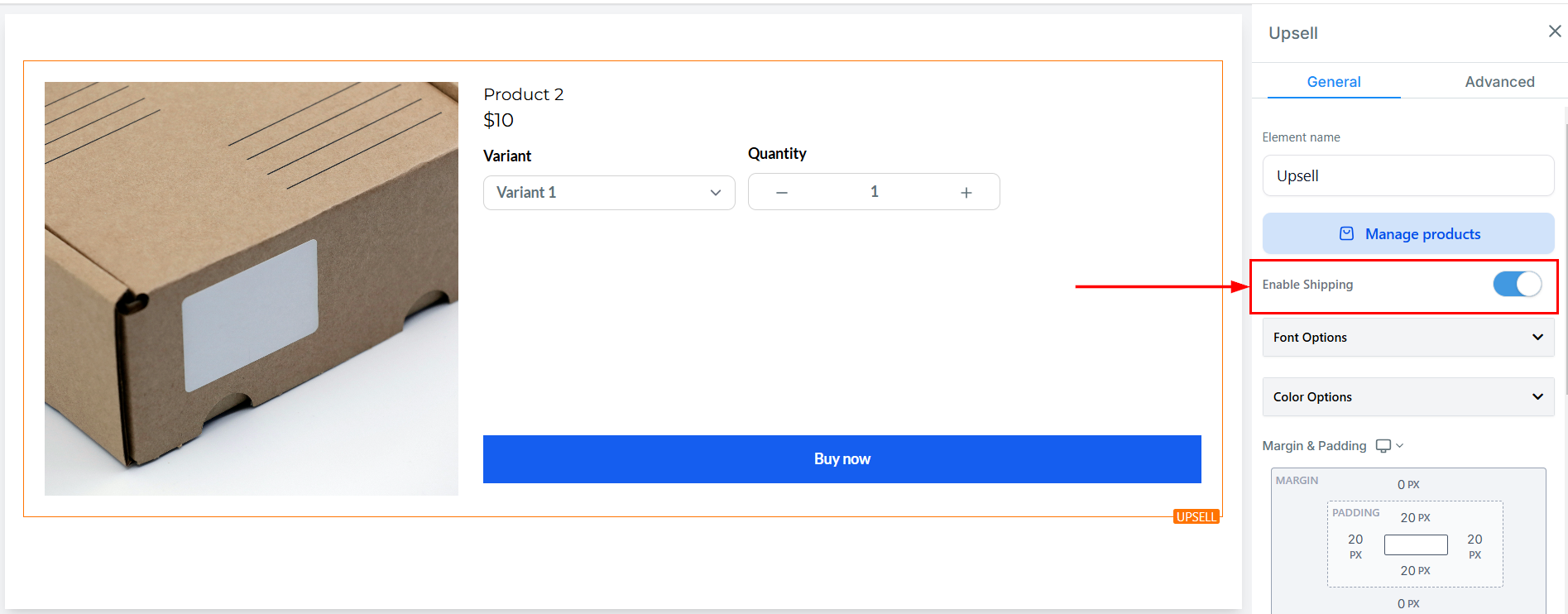Screen dimensions: 1568x614
Task: Click the product box image
Action: tap(252, 289)
